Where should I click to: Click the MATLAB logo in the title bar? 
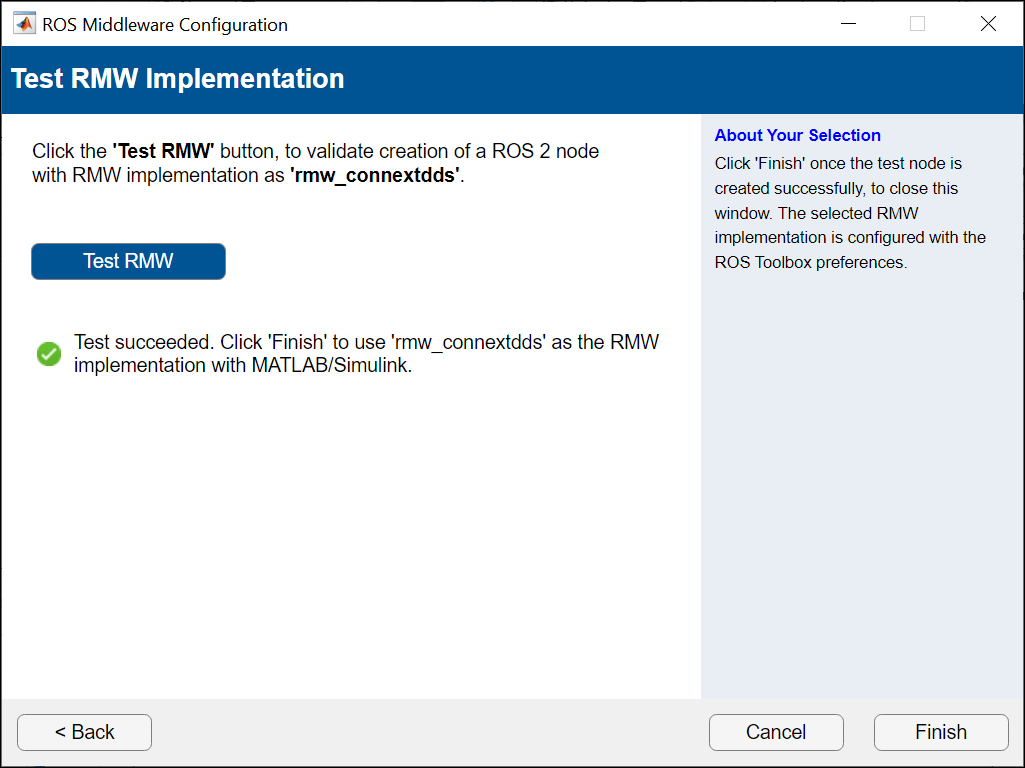(24, 24)
